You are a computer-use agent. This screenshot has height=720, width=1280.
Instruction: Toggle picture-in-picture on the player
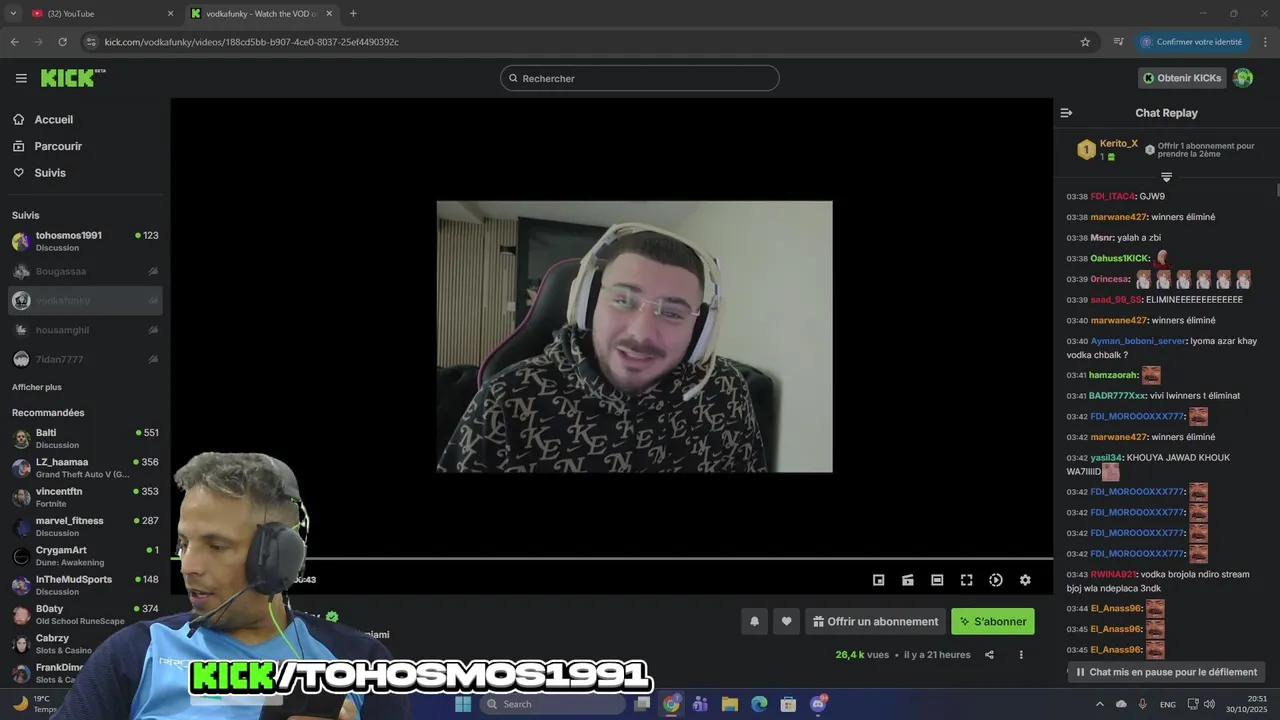pyautogui.click(x=878, y=580)
